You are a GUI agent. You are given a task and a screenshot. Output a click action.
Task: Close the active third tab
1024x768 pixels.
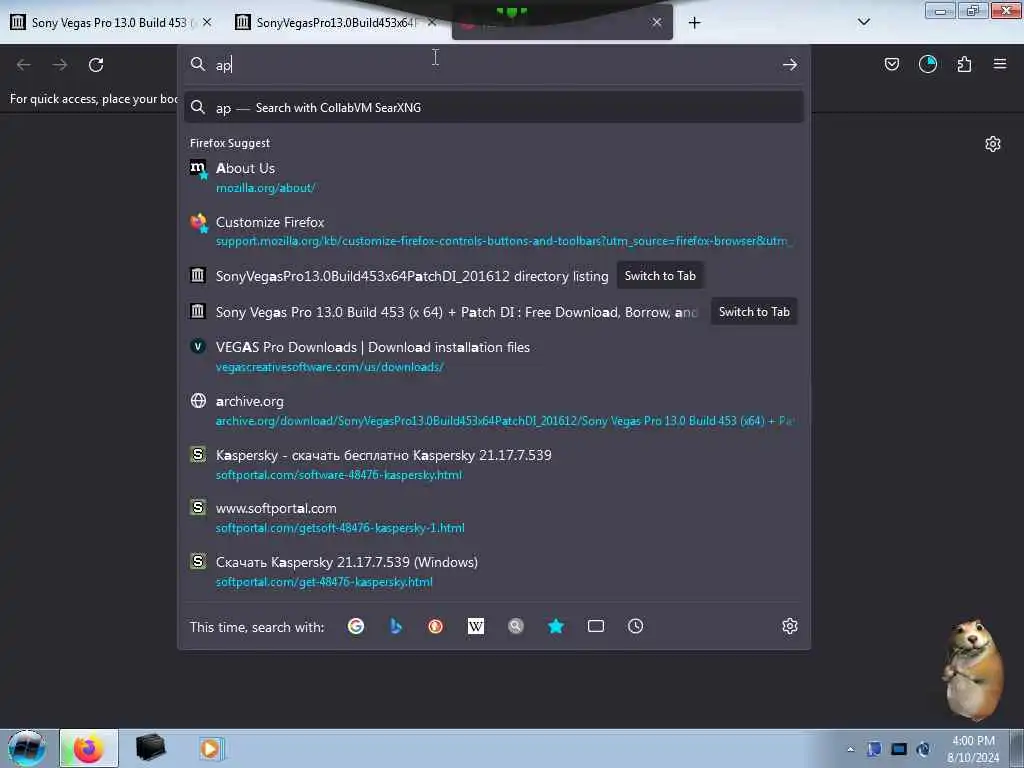coord(656,22)
